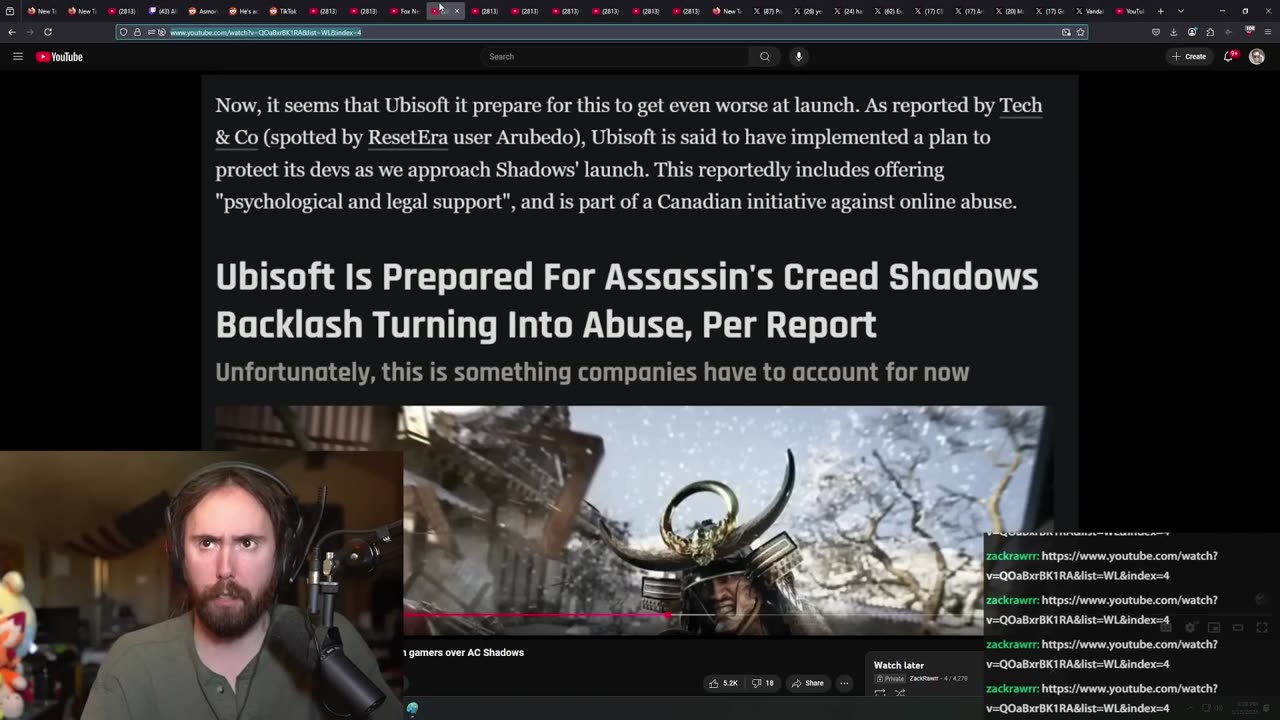Click the browser URL address field
1280x720 pixels.
point(600,32)
